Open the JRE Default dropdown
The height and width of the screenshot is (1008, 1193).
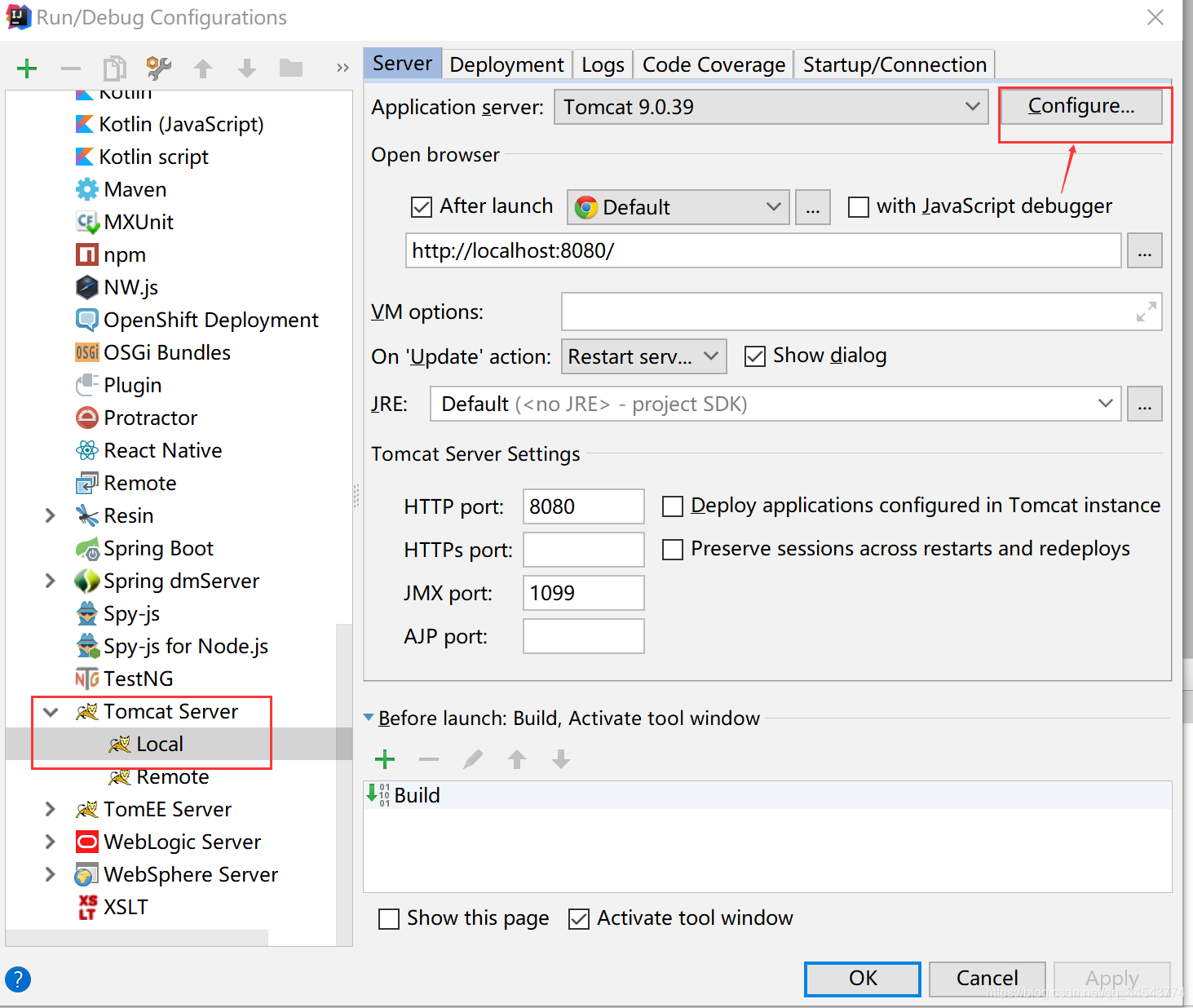click(775, 404)
